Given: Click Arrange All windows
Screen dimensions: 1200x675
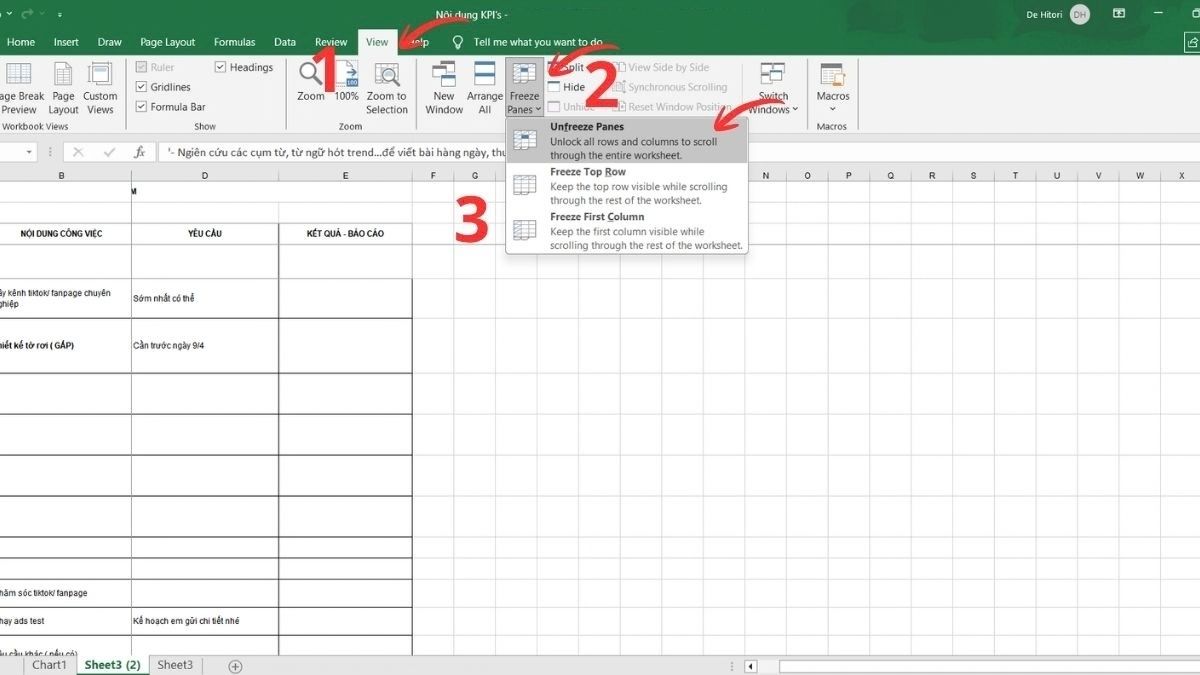Looking at the screenshot, I should (484, 88).
